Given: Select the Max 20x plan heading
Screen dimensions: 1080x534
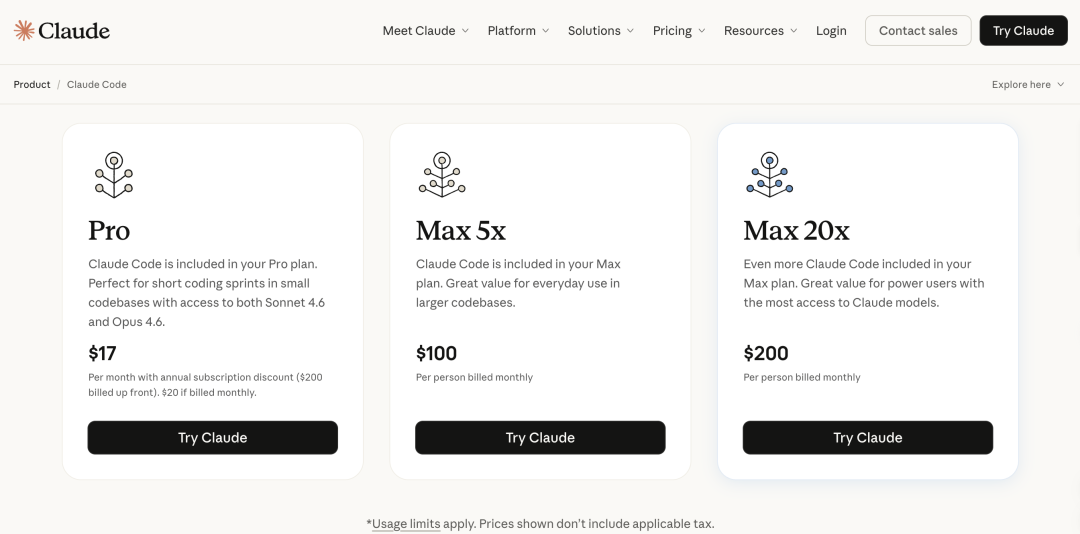Looking at the screenshot, I should (x=796, y=231).
